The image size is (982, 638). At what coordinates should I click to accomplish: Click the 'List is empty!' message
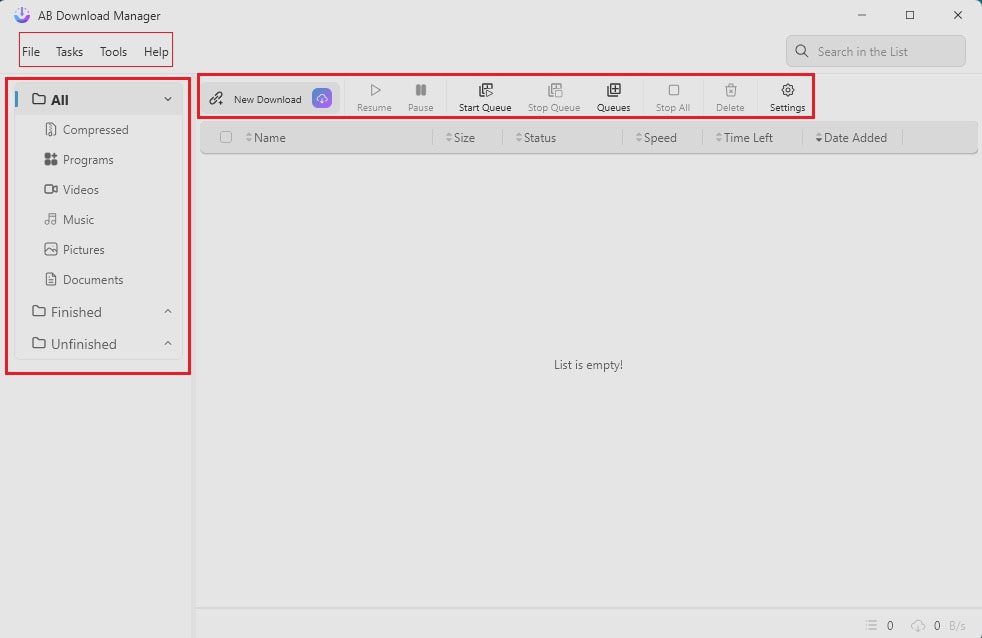point(588,364)
